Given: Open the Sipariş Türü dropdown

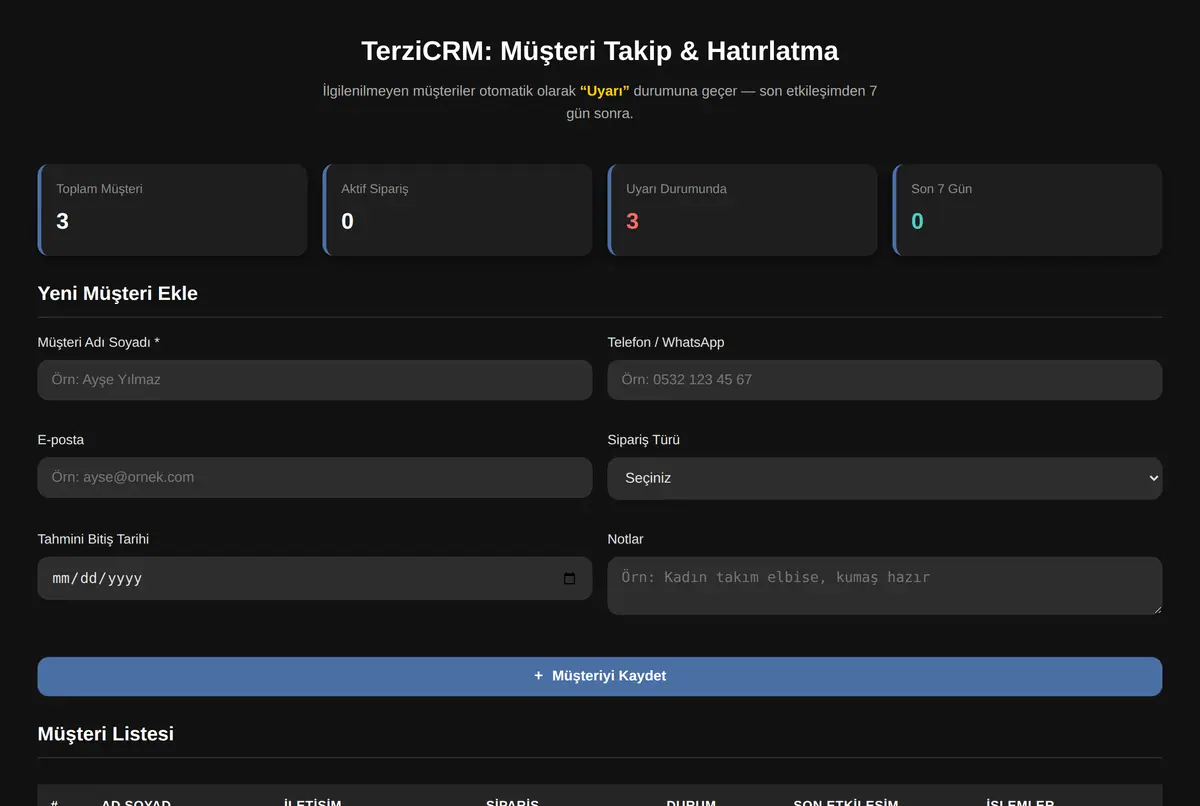Looking at the screenshot, I should tap(885, 478).
